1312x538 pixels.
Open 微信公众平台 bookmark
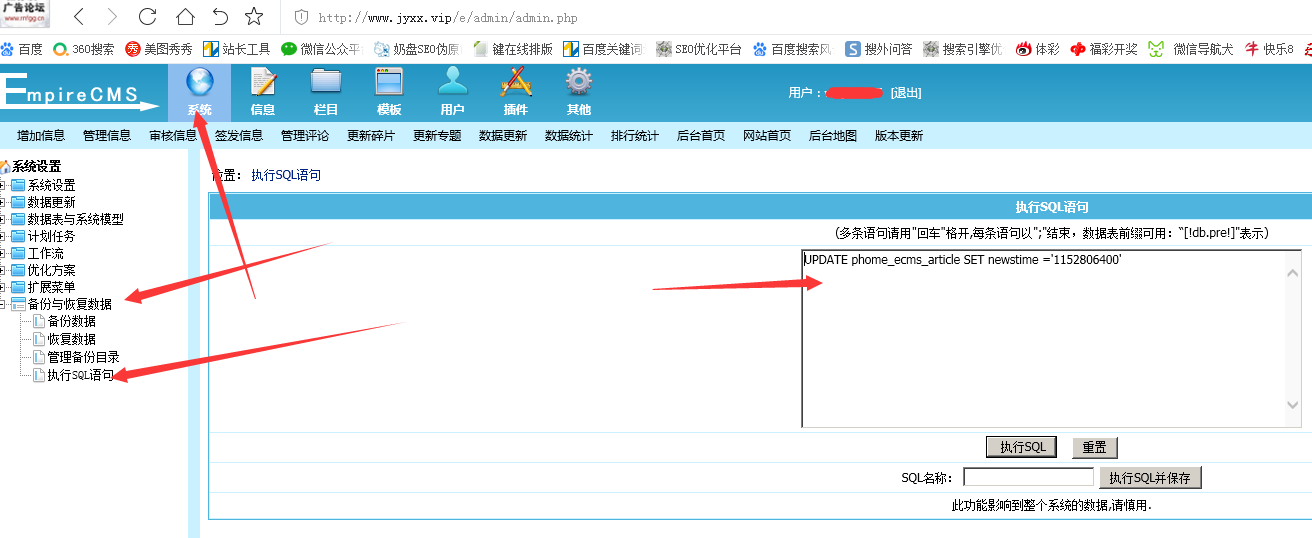click(x=320, y=49)
